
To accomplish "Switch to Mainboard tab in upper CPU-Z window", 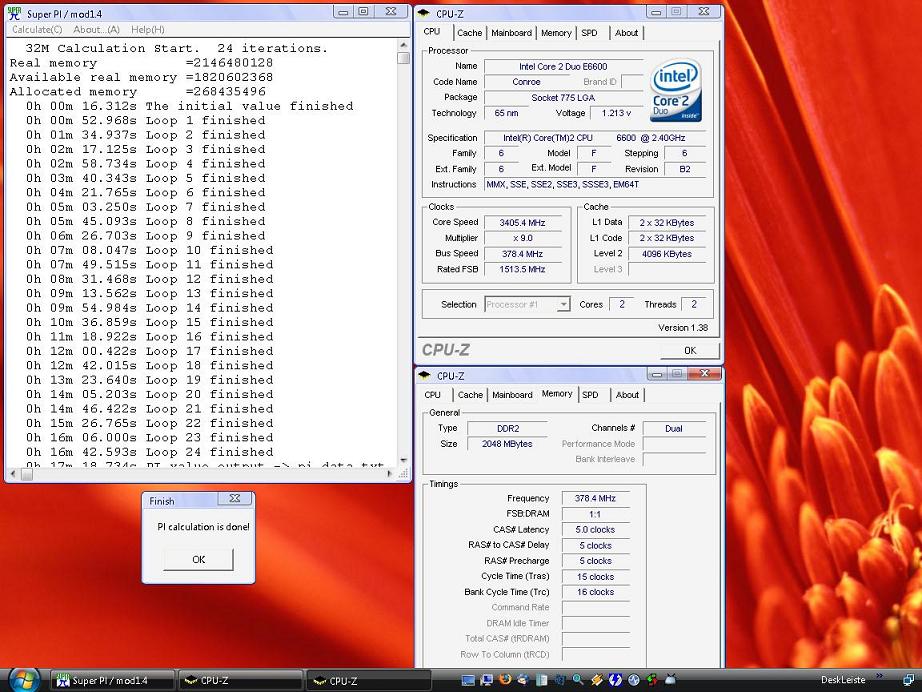I will click(511, 33).
